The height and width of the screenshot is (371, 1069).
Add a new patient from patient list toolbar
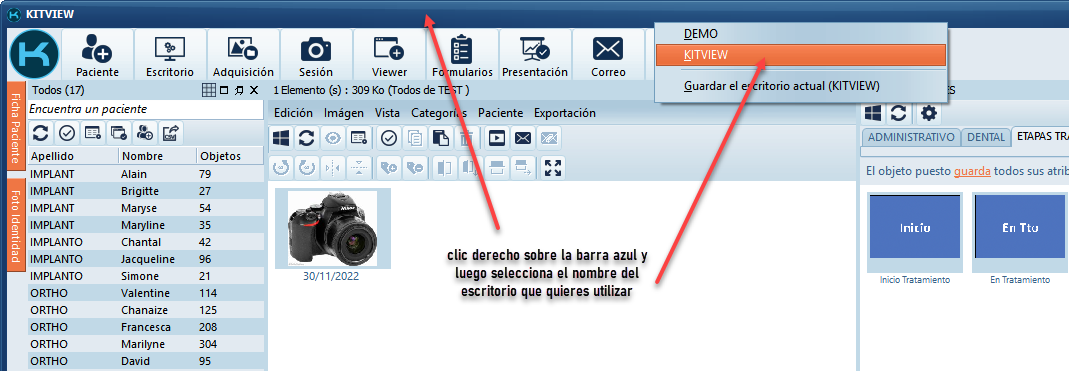pos(144,133)
